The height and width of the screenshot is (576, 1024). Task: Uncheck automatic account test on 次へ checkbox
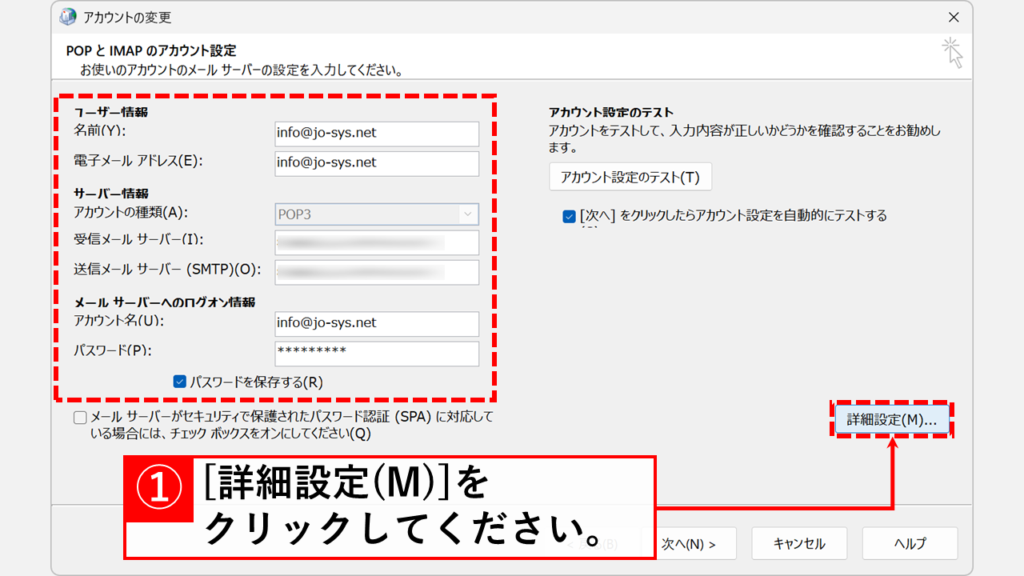pos(569,216)
